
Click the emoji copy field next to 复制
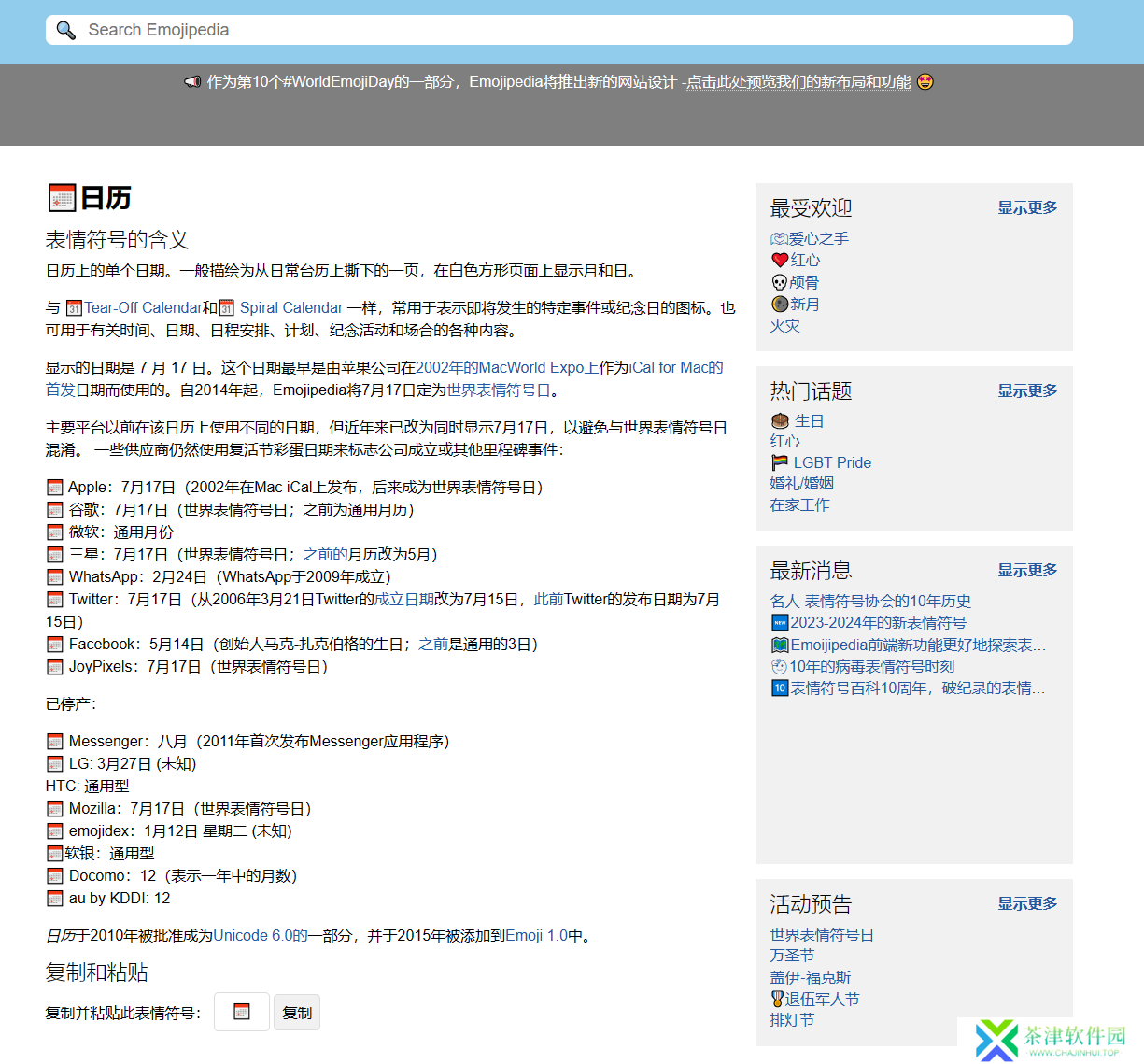point(242,1012)
